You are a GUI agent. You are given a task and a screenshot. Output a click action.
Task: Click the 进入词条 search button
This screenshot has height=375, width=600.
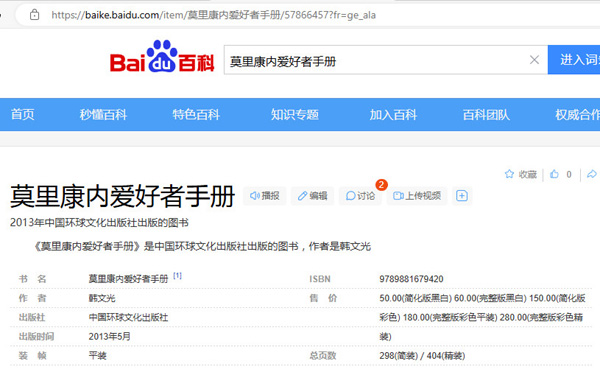(574, 60)
